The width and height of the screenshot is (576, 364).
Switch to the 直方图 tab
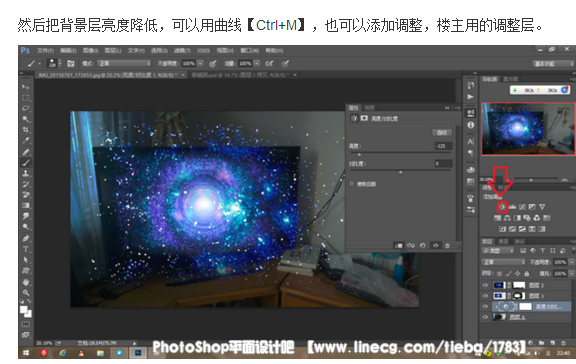tap(511, 79)
